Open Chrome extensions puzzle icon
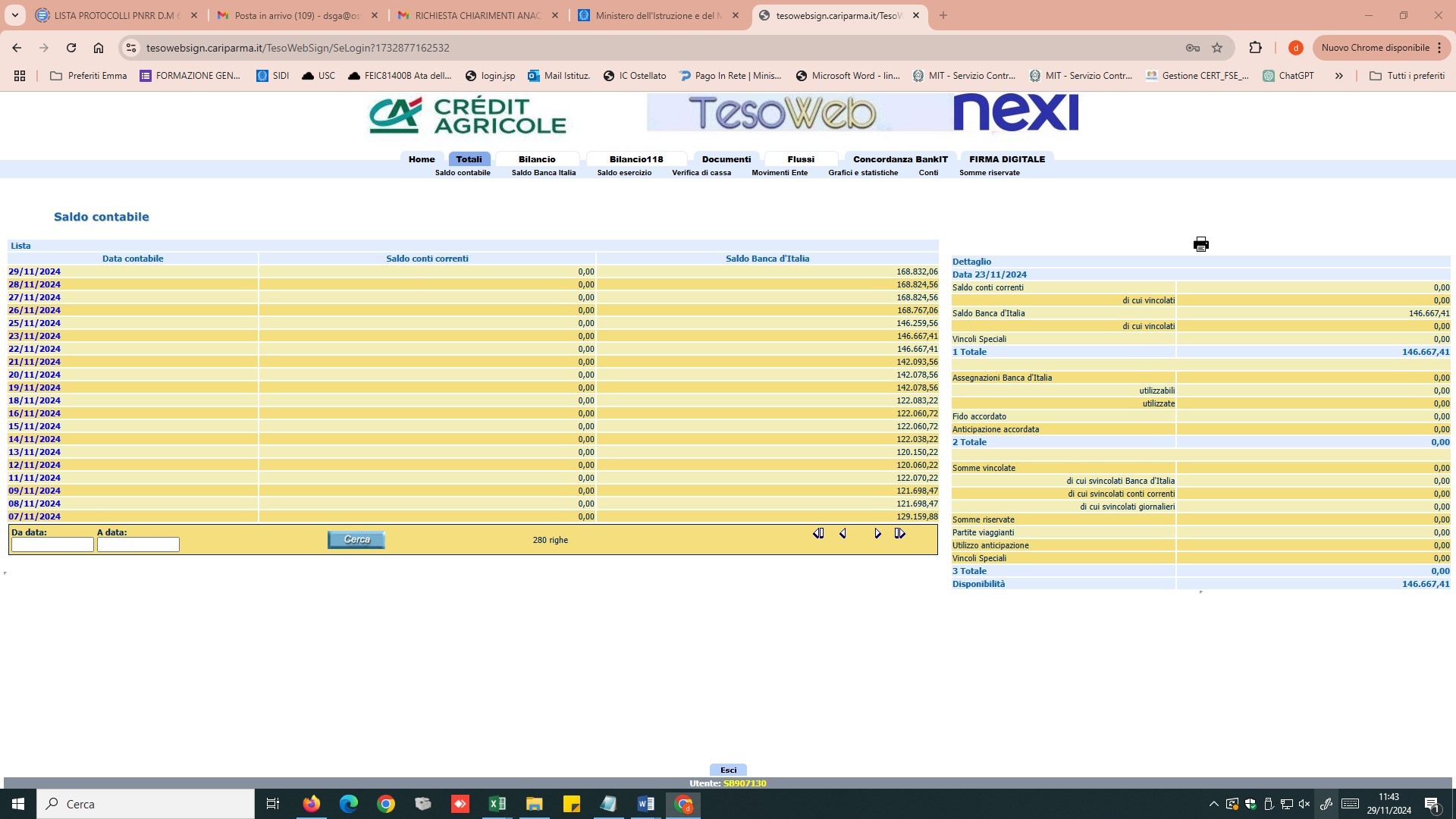 coord(1255,48)
